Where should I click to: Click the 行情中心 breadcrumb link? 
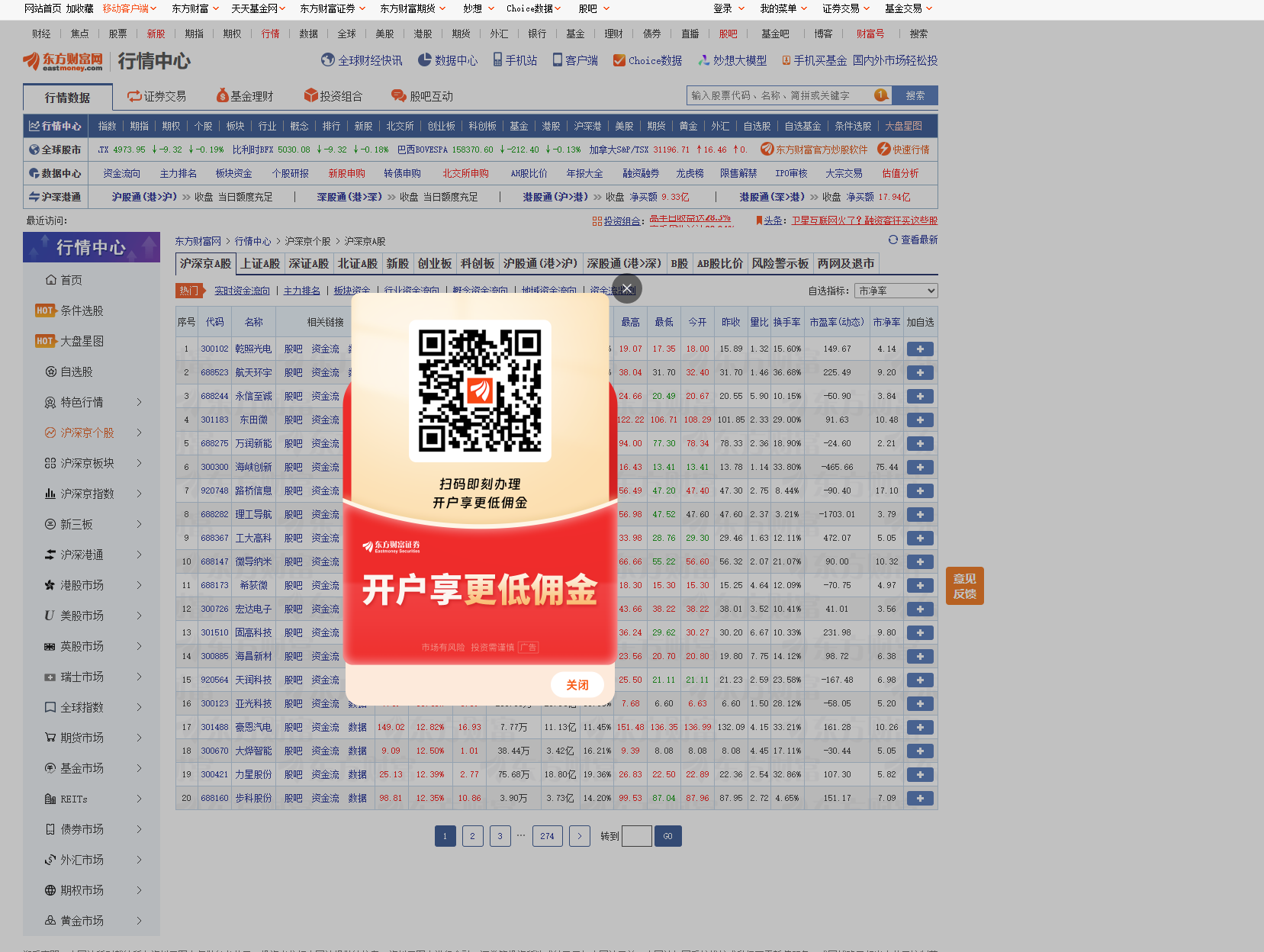coord(252,241)
